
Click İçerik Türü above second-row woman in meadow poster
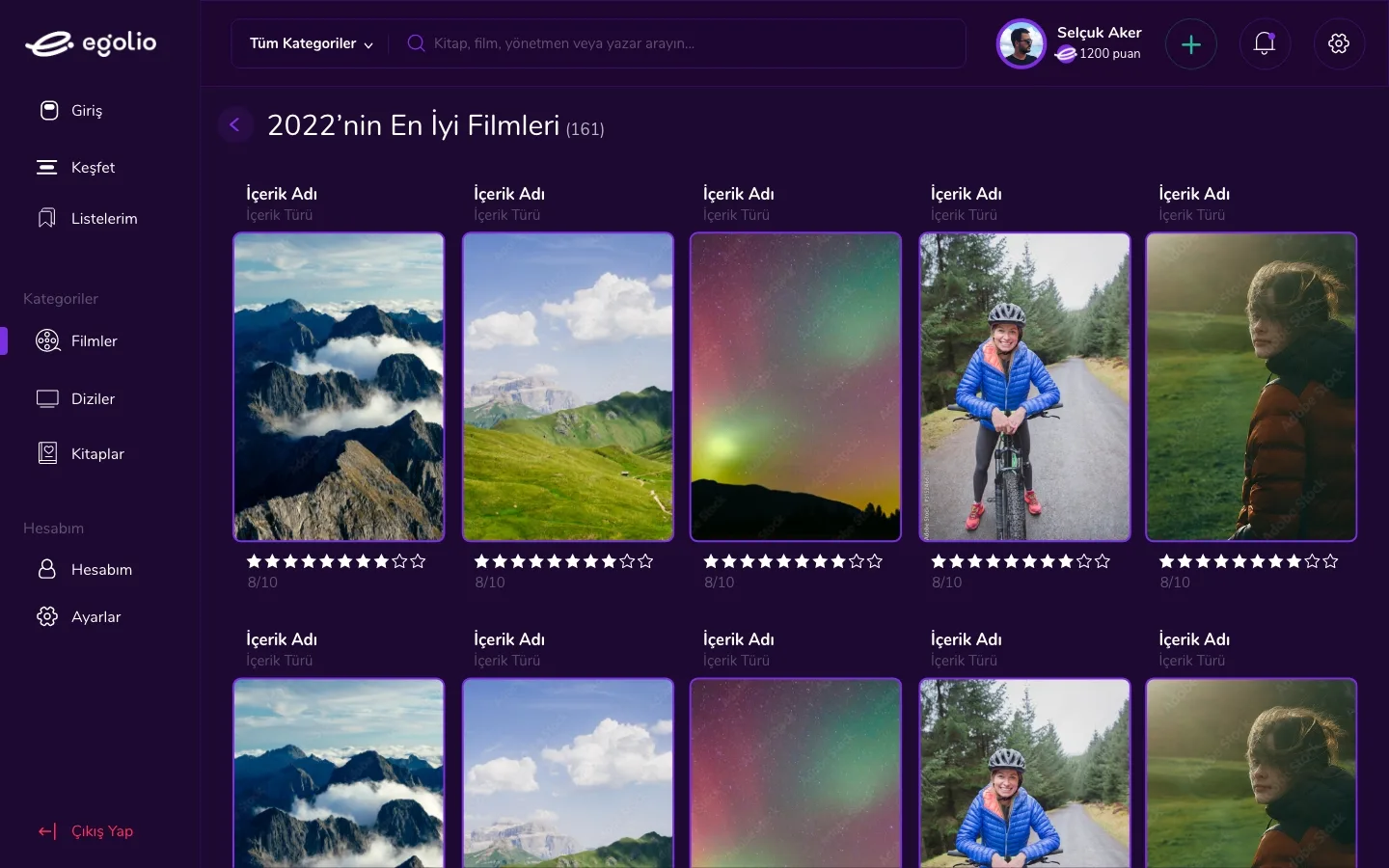[x=1191, y=661]
